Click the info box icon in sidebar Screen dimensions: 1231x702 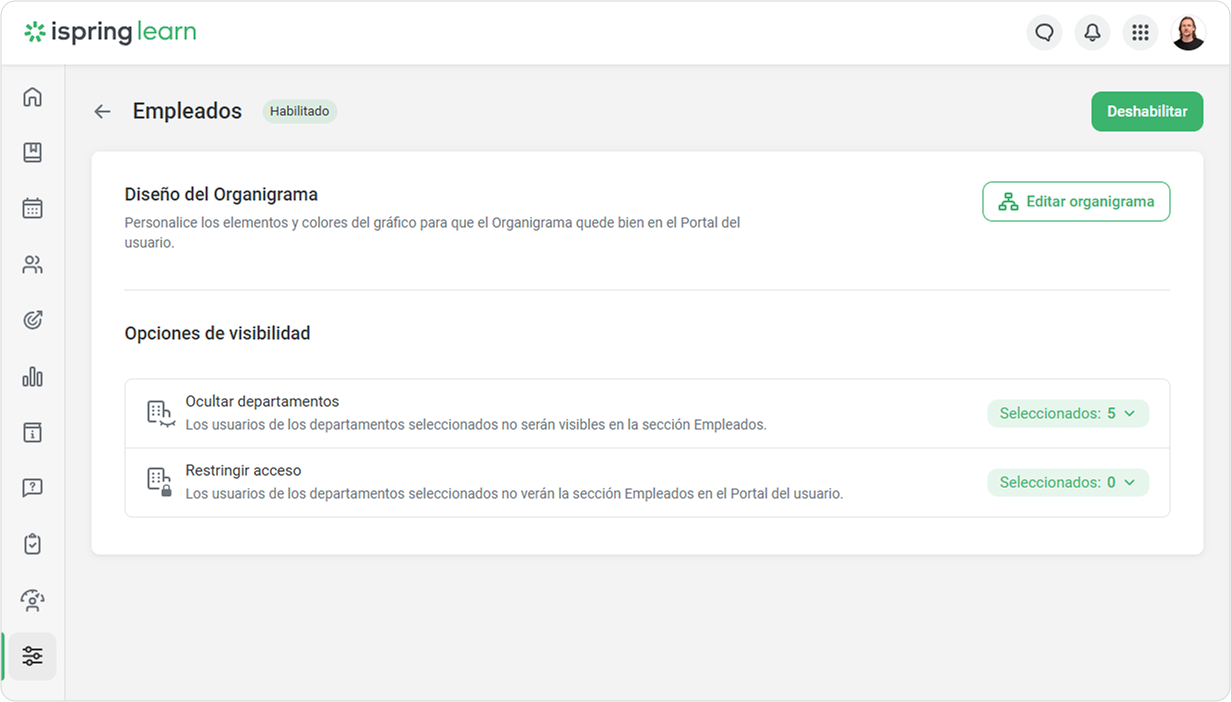(x=33, y=432)
